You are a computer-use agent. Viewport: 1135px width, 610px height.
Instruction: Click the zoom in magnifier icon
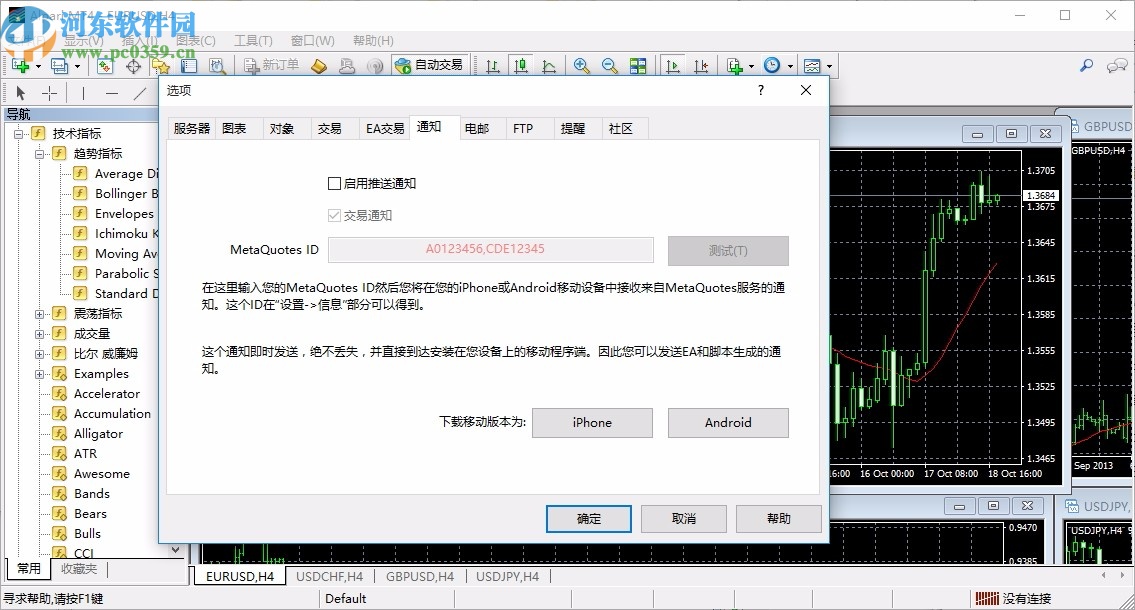tap(581, 67)
